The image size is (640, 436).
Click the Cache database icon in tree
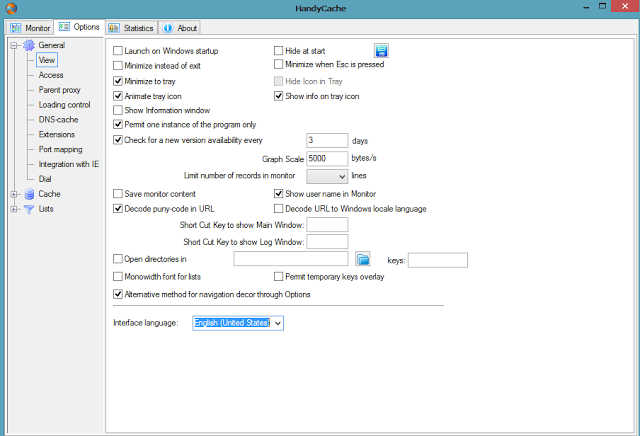click(29, 194)
